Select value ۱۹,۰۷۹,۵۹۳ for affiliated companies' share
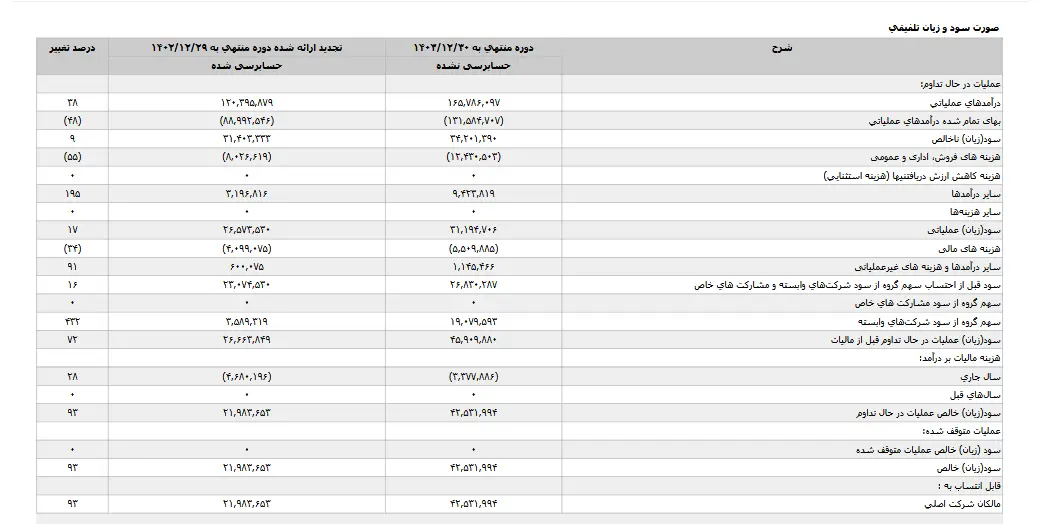This screenshot has width=1042, height=524. pos(473,321)
